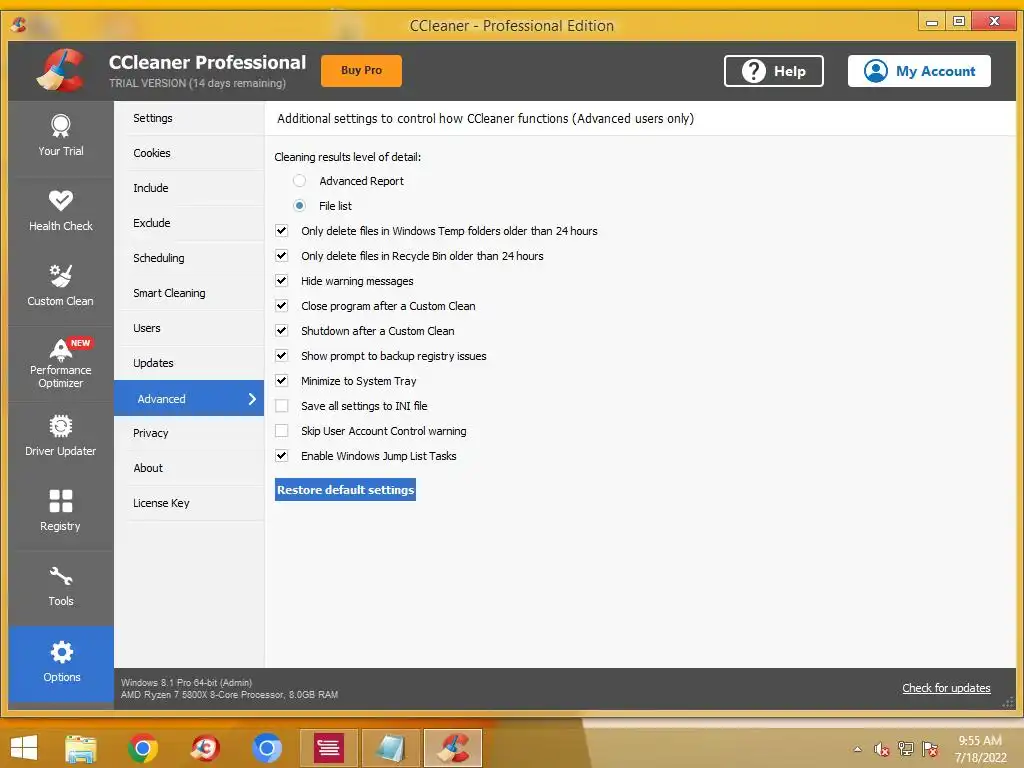This screenshot has height=768, width=1024.
Task: Toggle Show prompt to backup registry issues
Action: [x=281, y=356]
